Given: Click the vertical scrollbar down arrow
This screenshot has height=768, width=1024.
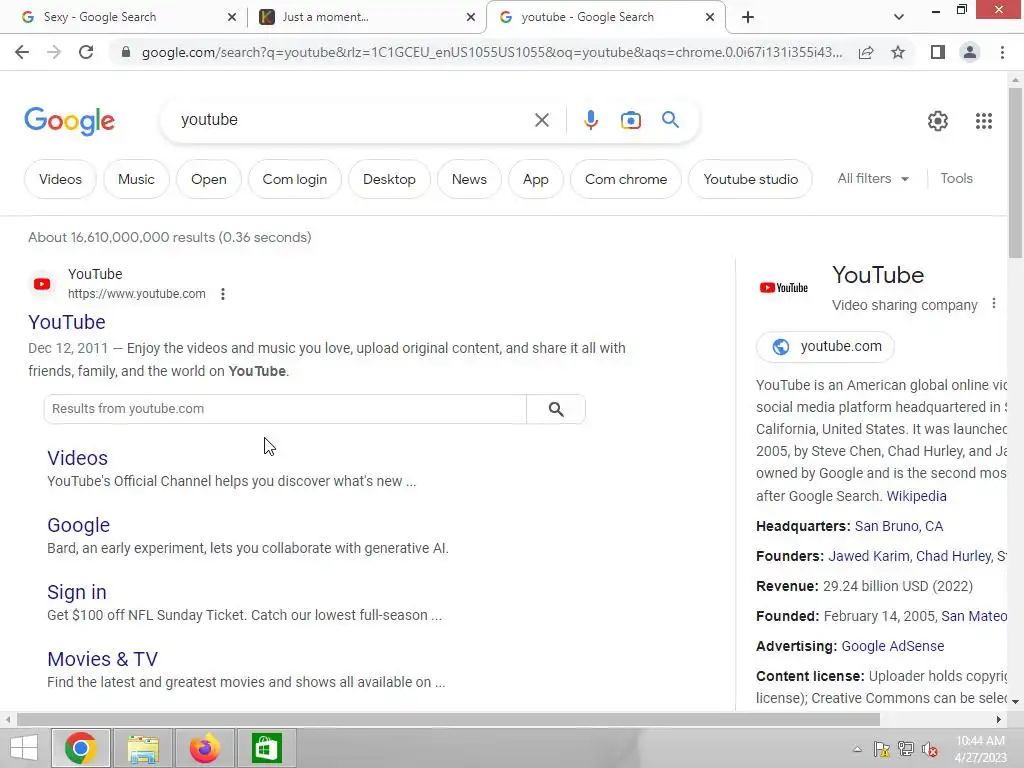Looking at the screenshot, I should [x=1016, y=701].
